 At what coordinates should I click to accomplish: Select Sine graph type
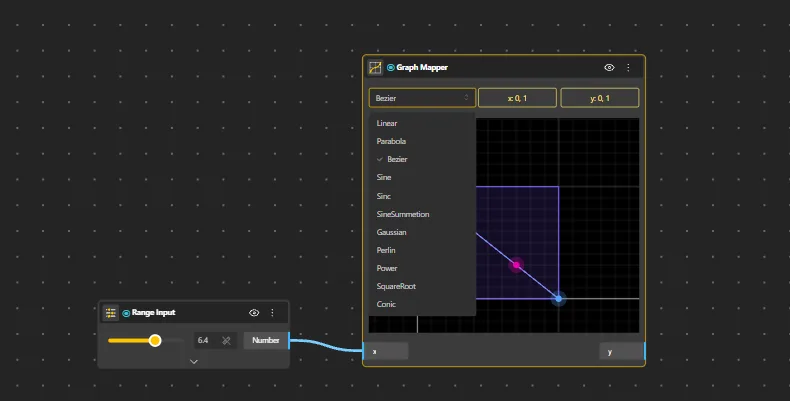(x=422, y=177)
